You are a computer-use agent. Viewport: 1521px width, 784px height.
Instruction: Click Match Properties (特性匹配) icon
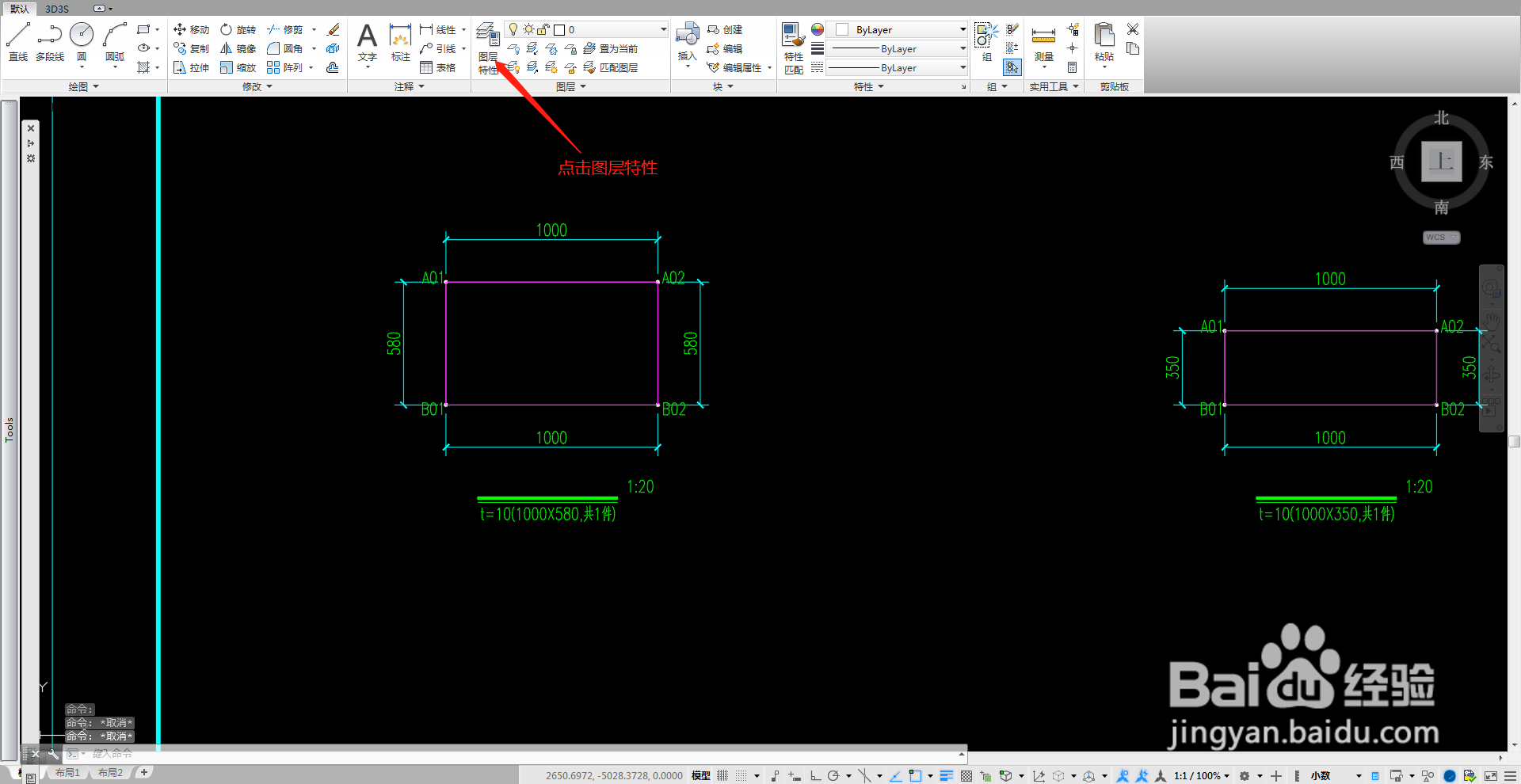(x=793, y=48)
